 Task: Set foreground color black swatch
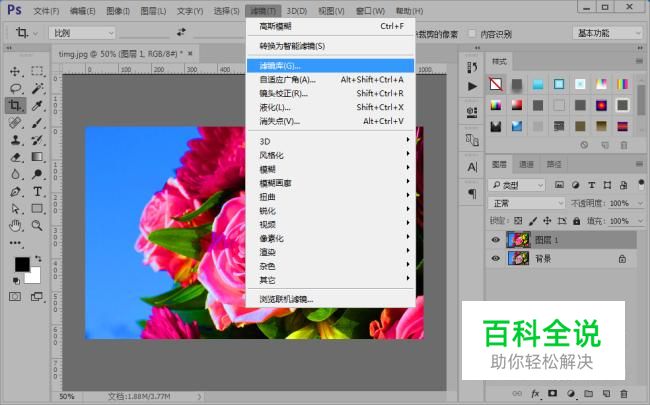click(x=21, y=263)
